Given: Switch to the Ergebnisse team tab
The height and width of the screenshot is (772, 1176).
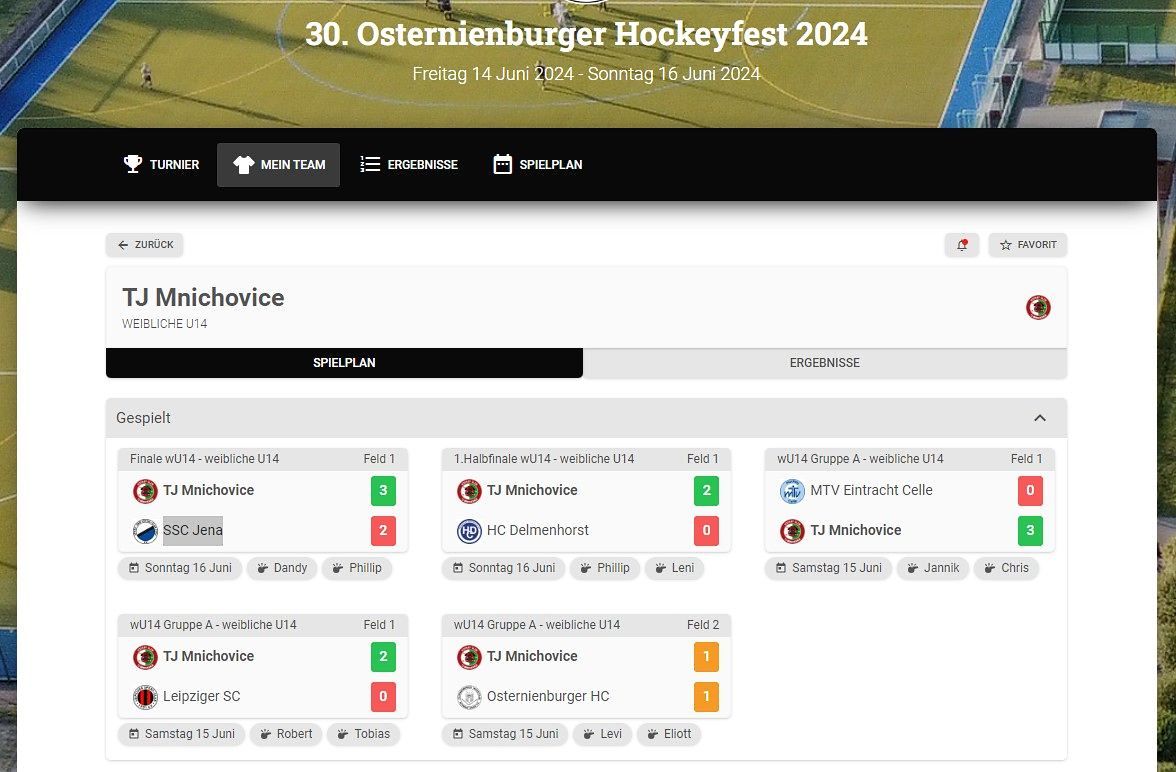Looking at the screenshot, I should pos(824,362).
